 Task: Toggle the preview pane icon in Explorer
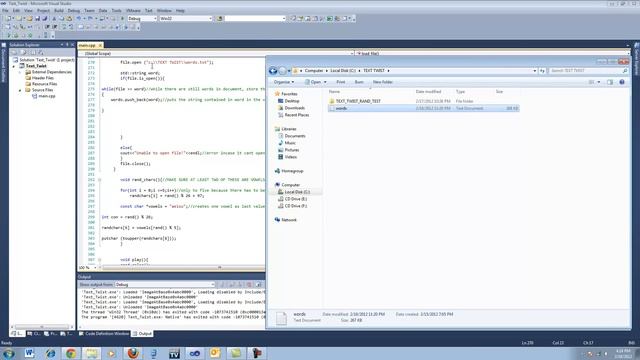[610, 82]
